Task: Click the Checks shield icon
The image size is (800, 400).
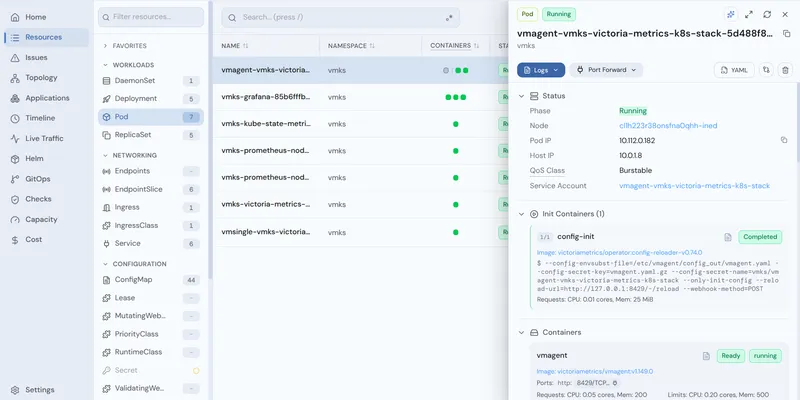Action: click(x=15, y=199)
